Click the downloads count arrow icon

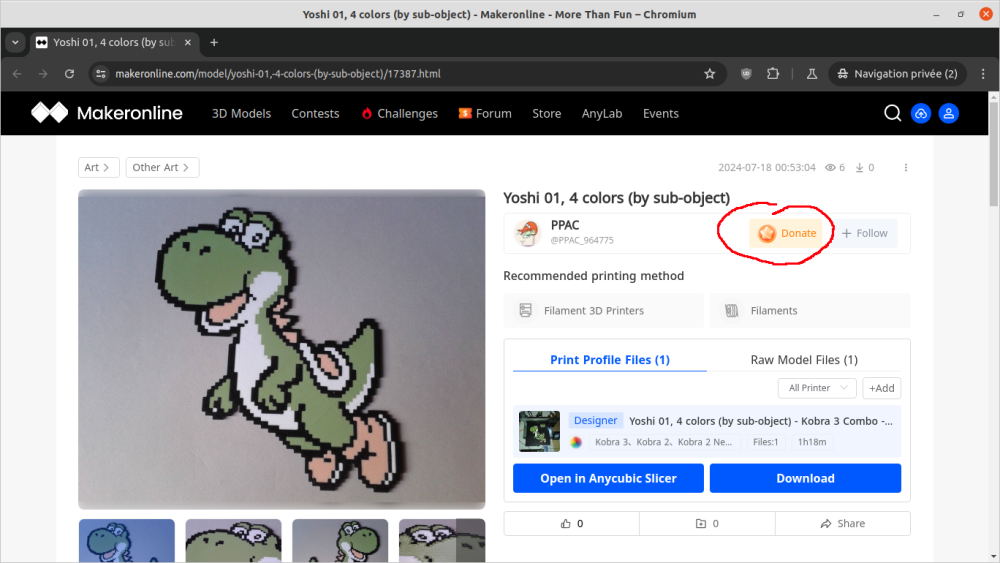(859, 168)
